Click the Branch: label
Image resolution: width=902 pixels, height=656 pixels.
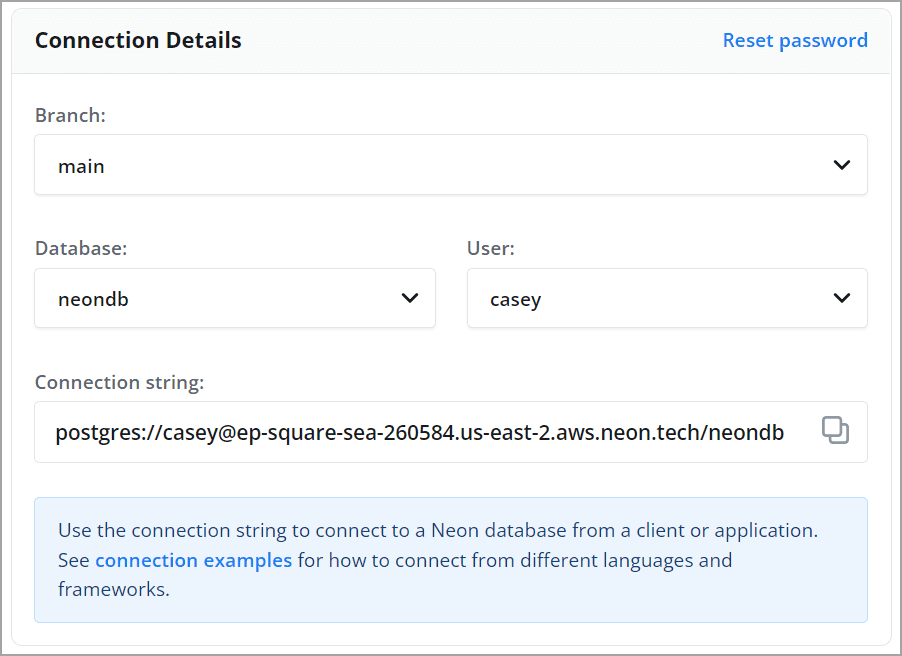coord(70,115)
